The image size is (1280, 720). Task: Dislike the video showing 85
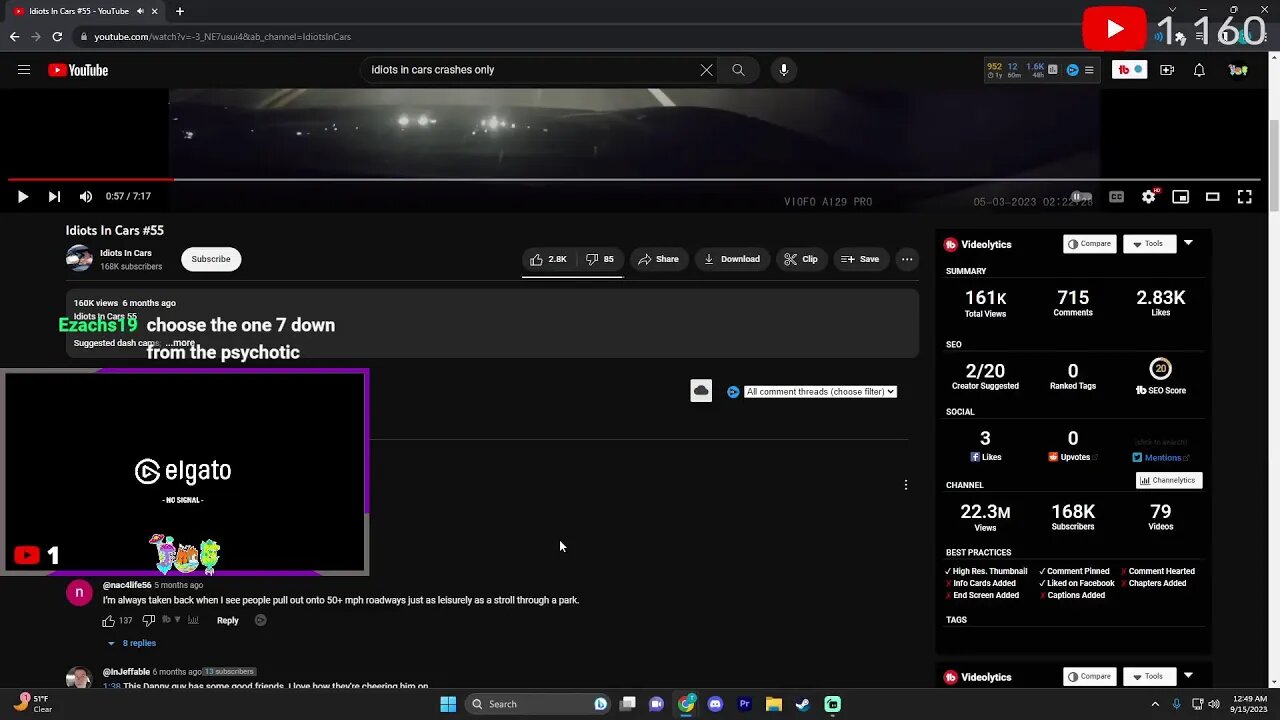pyautogui.click(x=600, y=259)
